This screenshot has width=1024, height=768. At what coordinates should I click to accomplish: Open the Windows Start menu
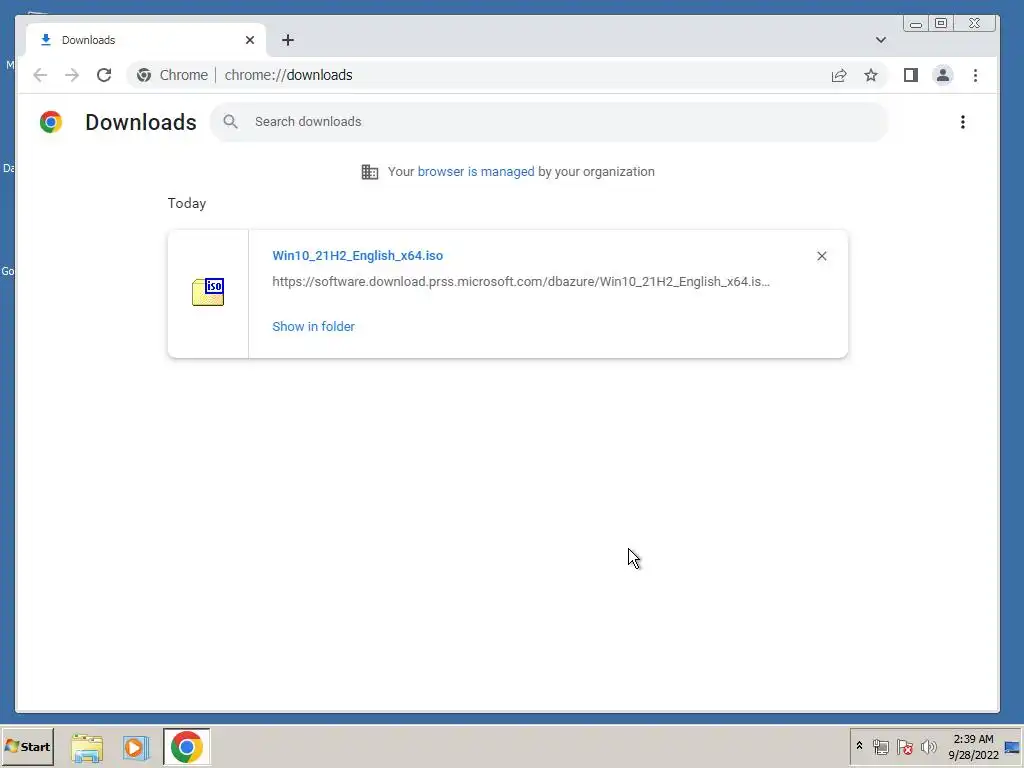pos(27,746)
